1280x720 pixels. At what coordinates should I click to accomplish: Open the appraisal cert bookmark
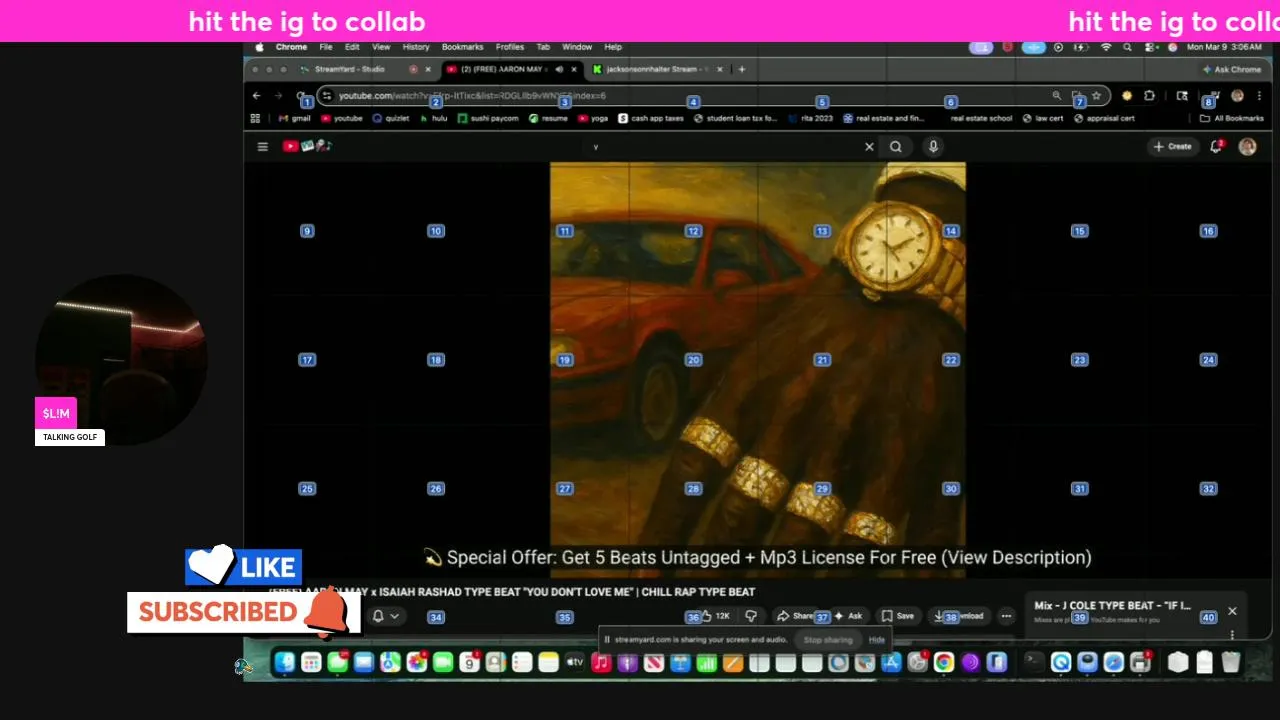(x=1105, y=118)
